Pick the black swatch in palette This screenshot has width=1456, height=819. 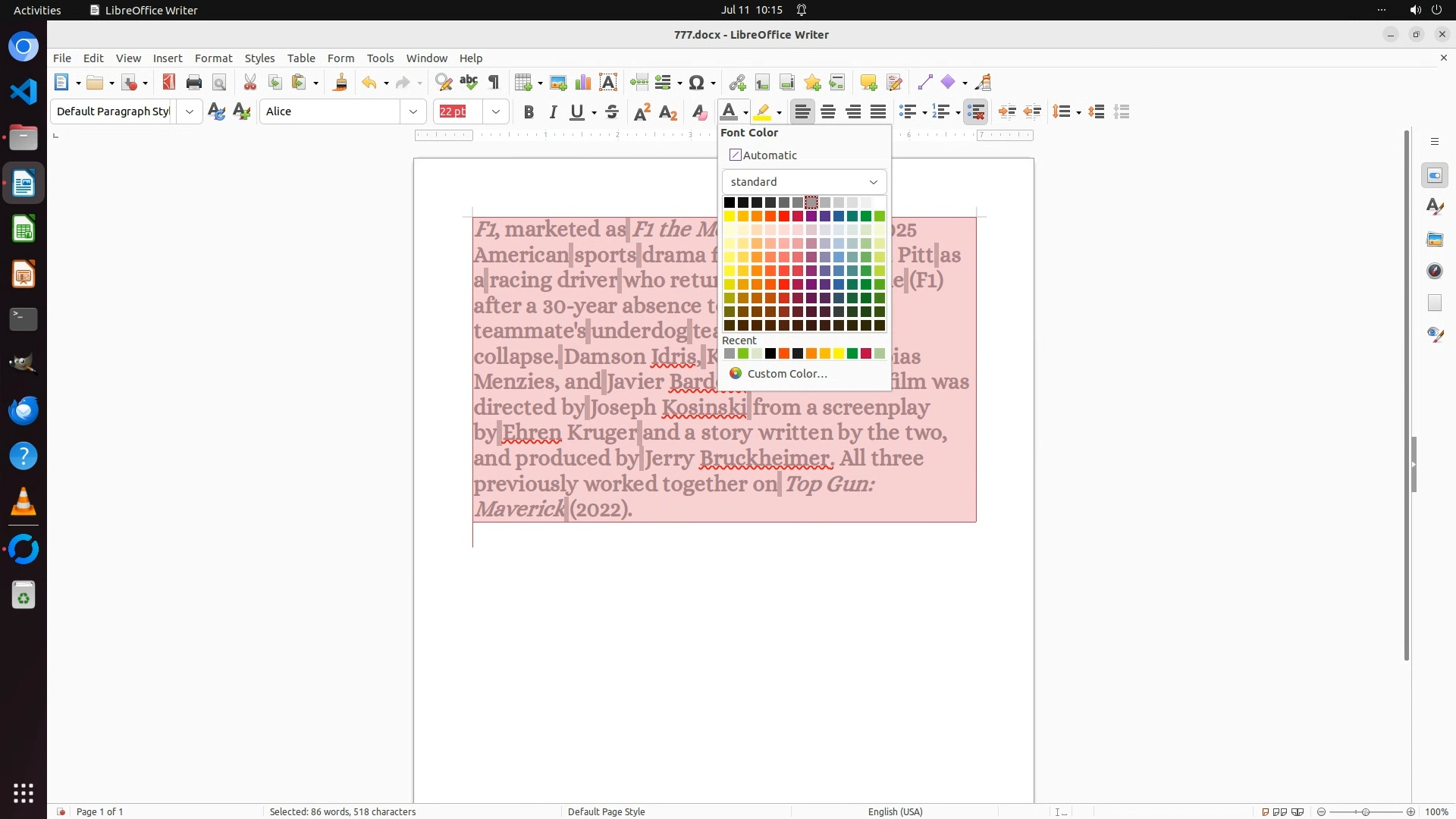tap(730, 202)
